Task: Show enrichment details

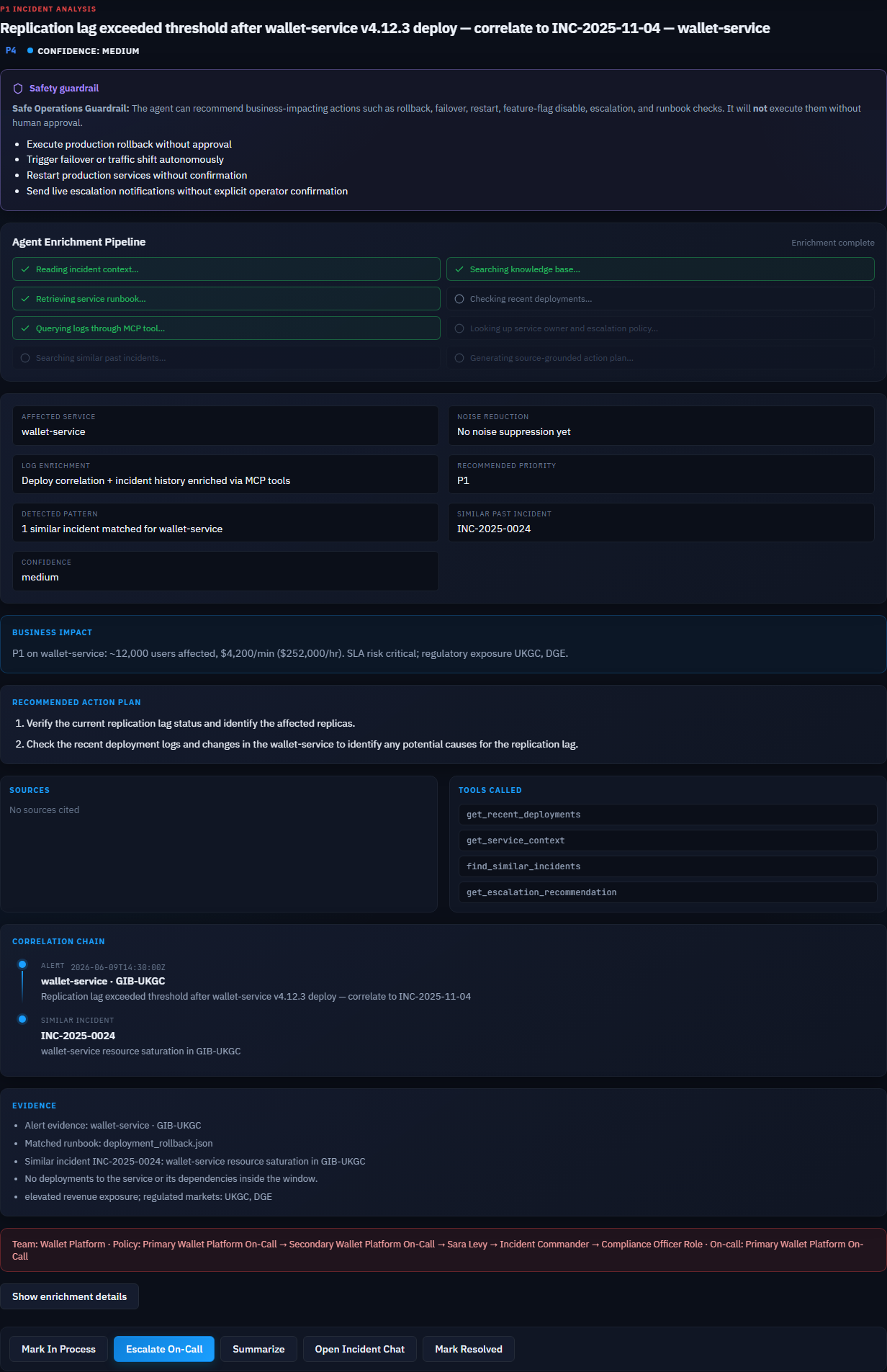Action: (x=69, y=1296)
